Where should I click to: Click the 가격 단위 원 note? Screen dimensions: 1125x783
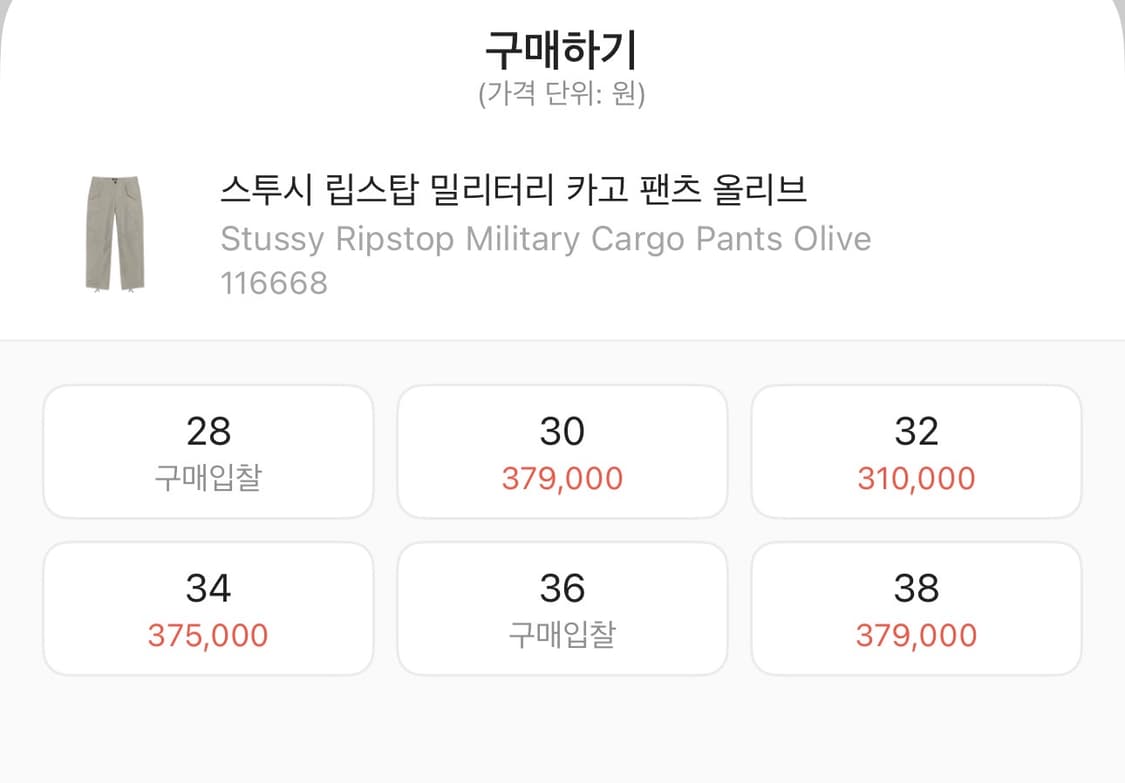point(562,93)
